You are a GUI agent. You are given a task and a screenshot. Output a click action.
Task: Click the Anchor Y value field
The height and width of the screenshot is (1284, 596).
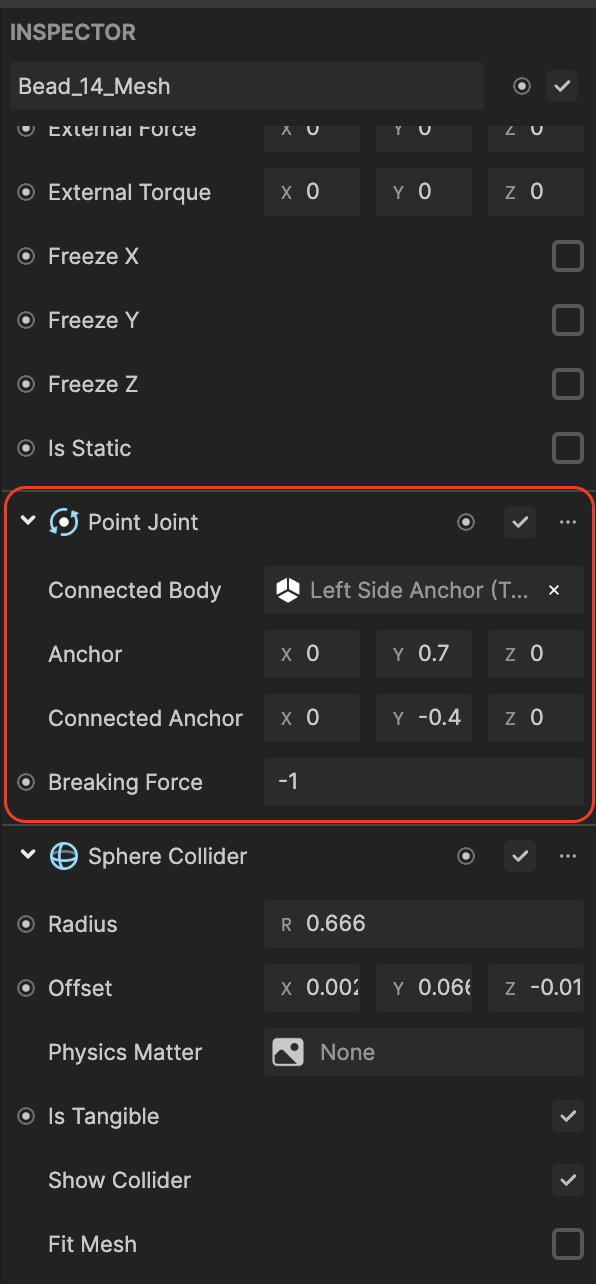tap(424, 654)
